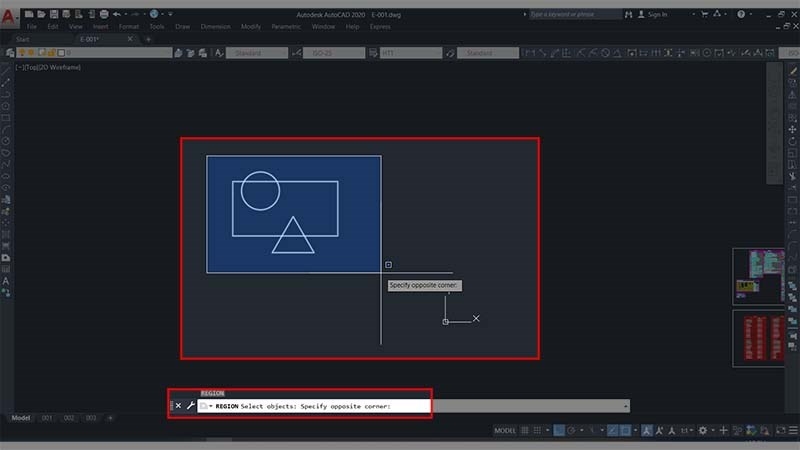Screen dimensions: 800x450
Task: Open the Dimension menu
Action: tap(215, 27)
